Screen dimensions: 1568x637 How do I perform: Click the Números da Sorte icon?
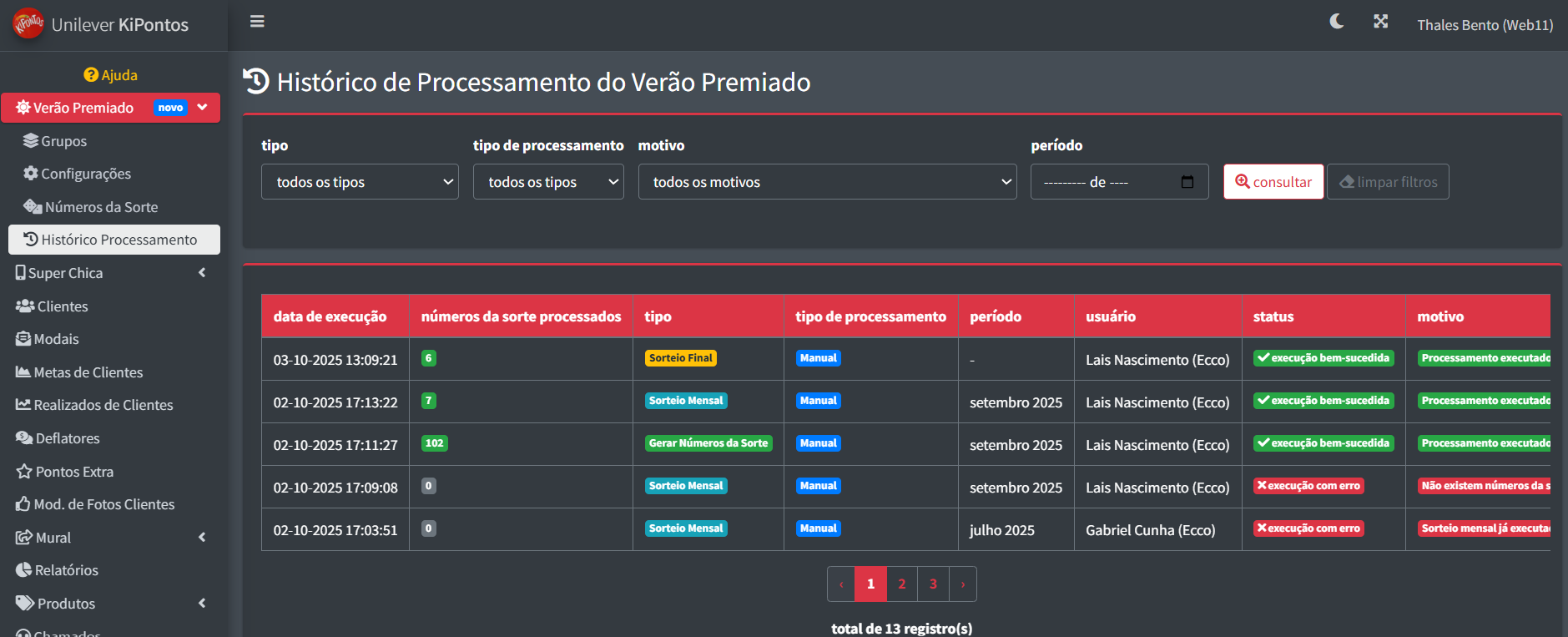coord(33,207)
